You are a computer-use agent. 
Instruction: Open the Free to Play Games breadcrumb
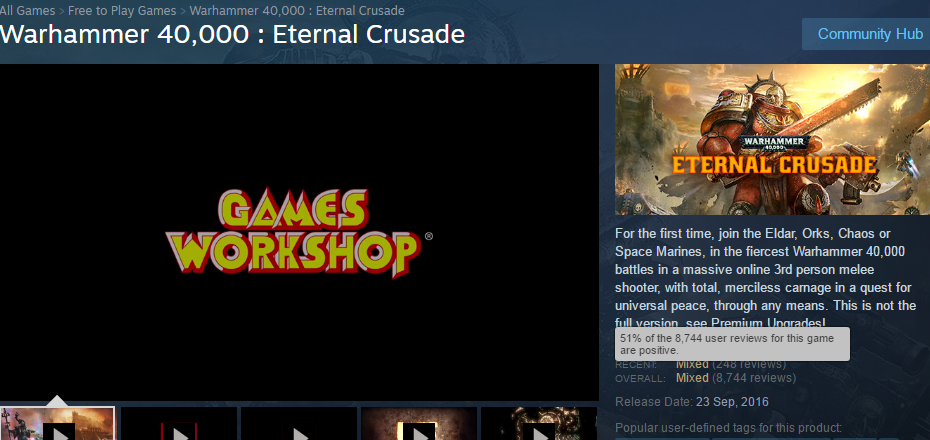[122, 11]
